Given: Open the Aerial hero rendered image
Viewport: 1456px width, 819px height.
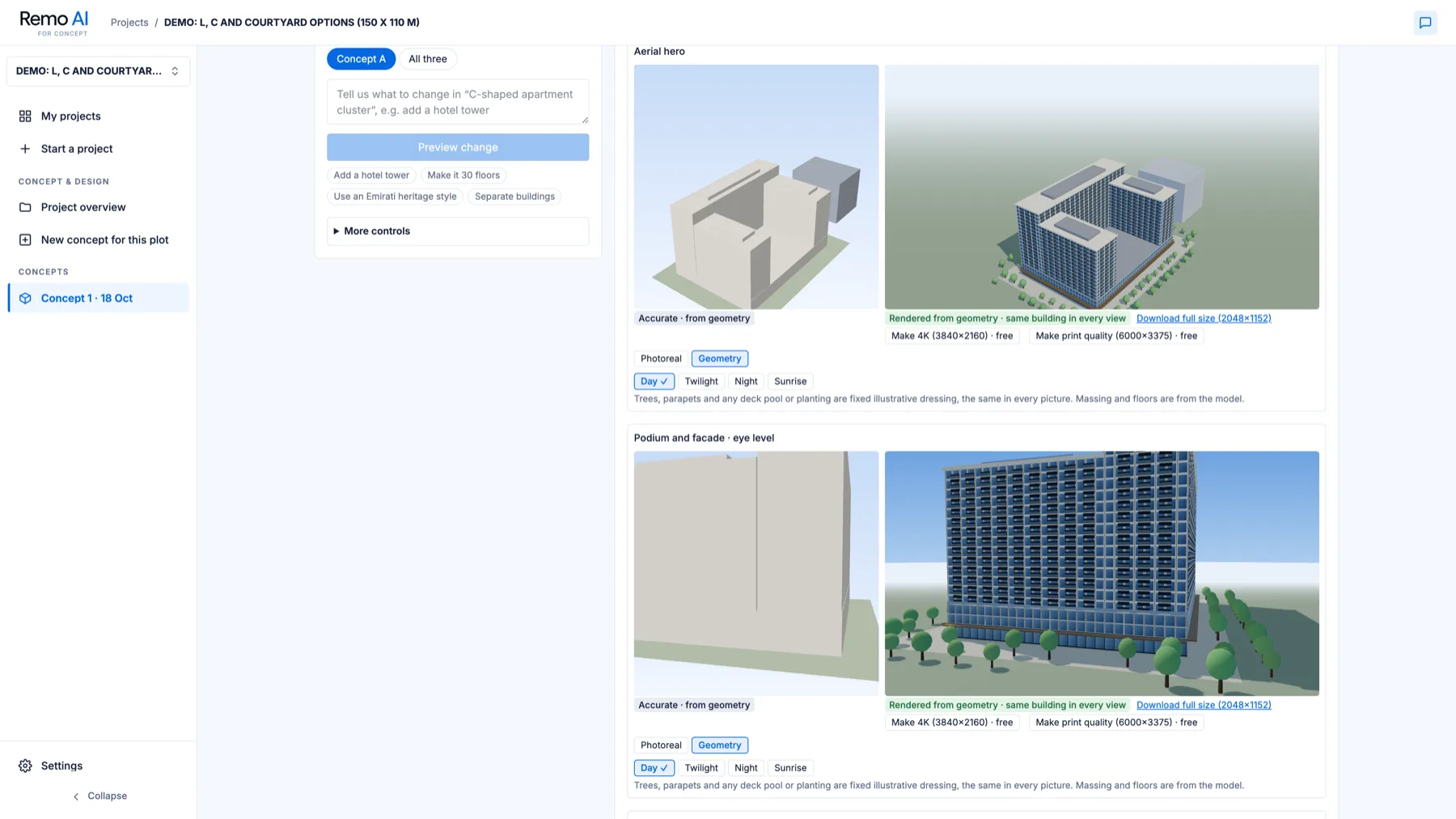Looking at the screenshot, I should [x=1102, y=187].
